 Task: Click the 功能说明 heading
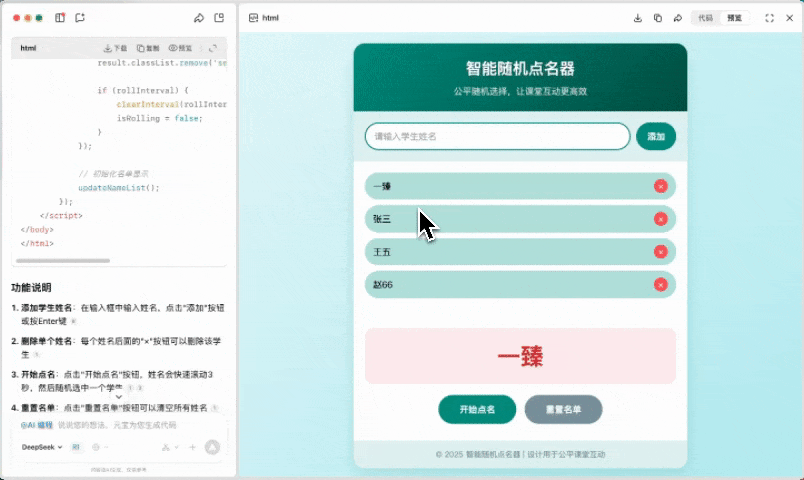click(31, 288)
